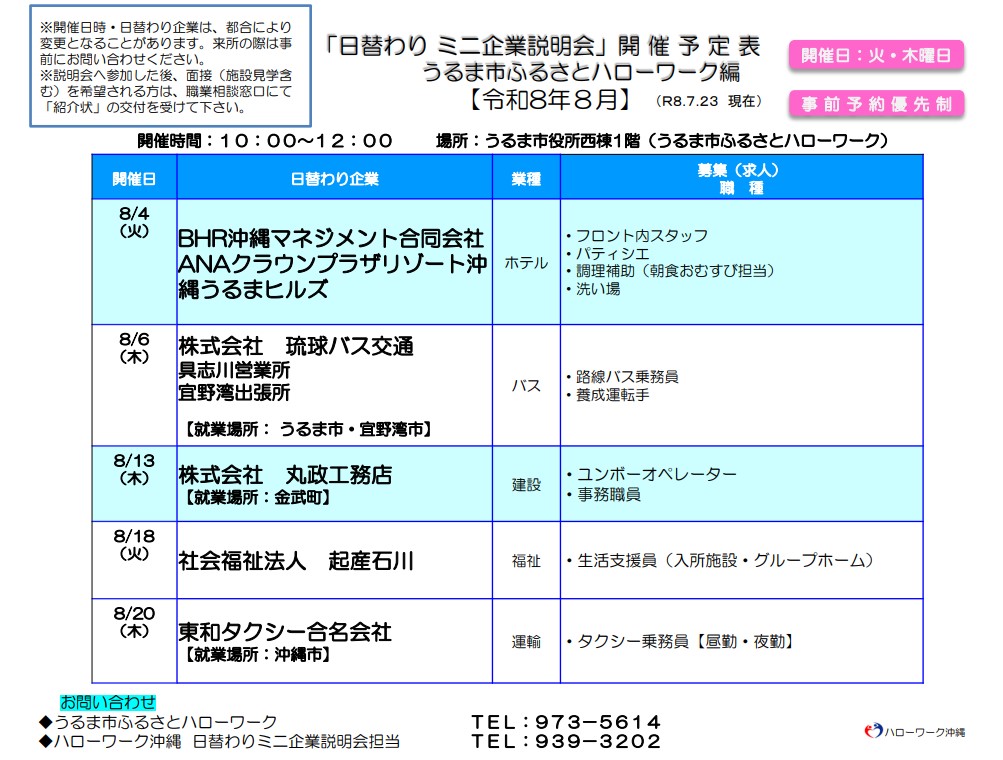This screenshot has height=760, width=1003.
Task: Click the 日替わりミニ企業説明会 title line
Action: tap(542, 45)
